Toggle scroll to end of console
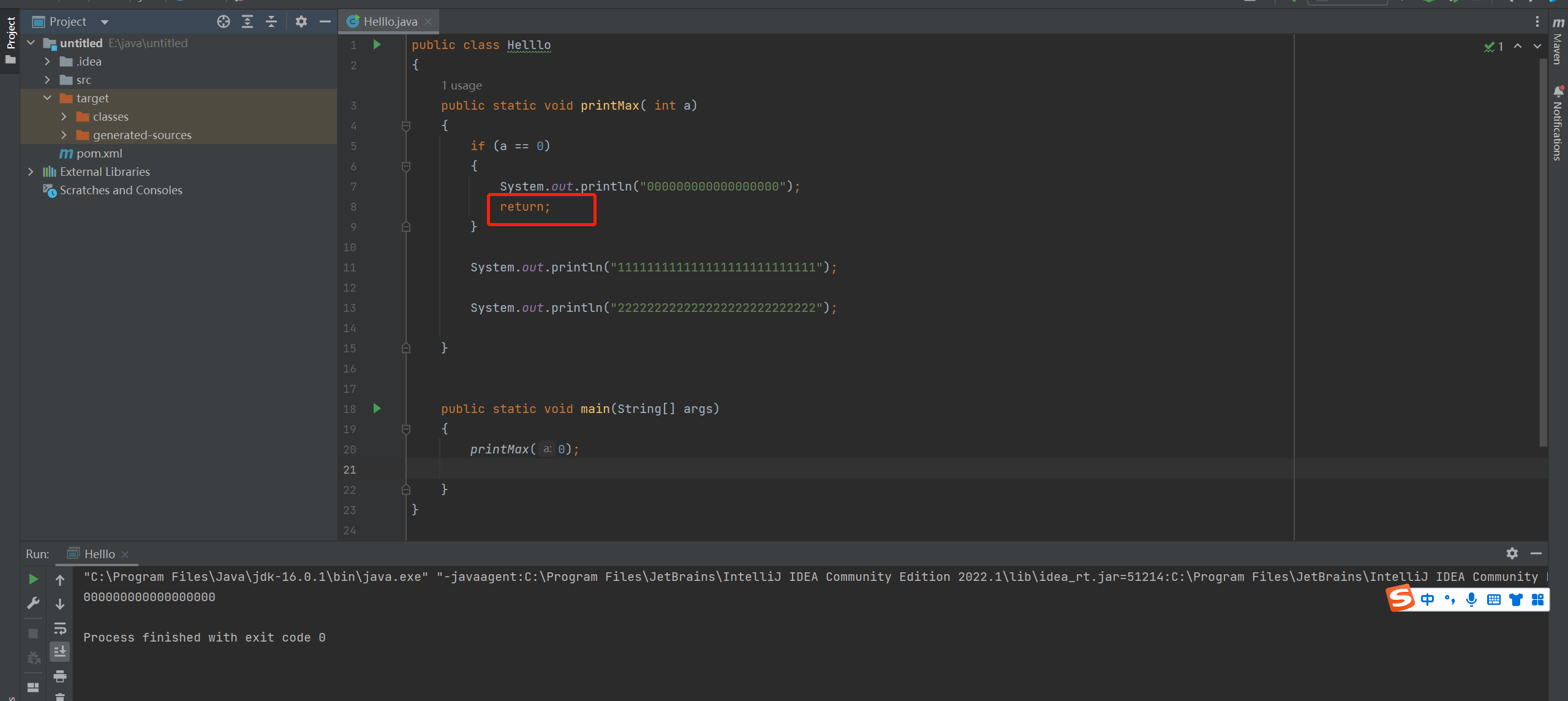The width and height of the screenshot is (1568, 701). [x=60, y=652]
